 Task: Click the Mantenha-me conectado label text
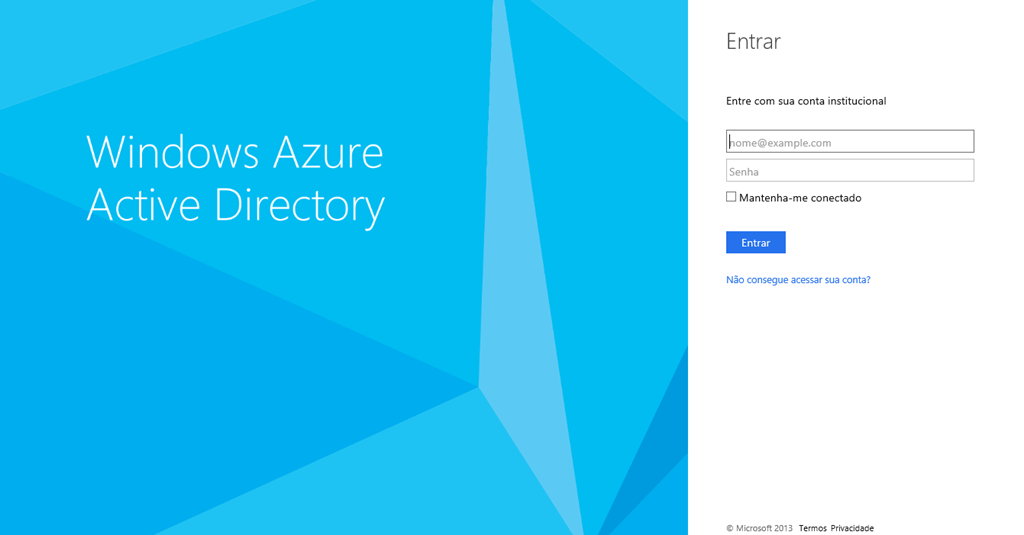[x=800, y=198]
